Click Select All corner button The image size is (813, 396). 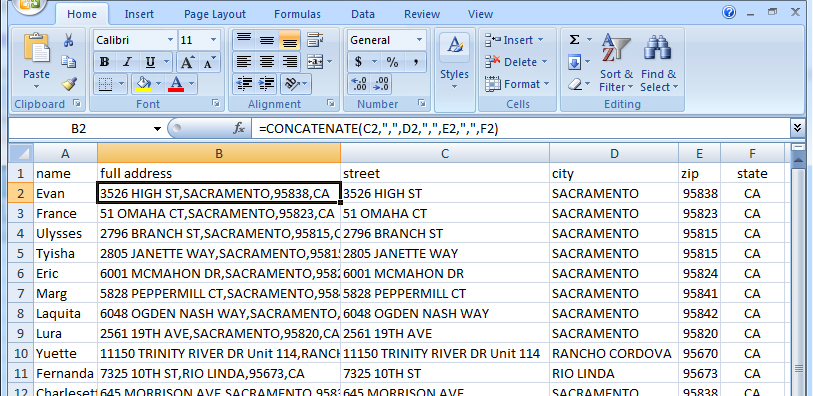(21, 153)
